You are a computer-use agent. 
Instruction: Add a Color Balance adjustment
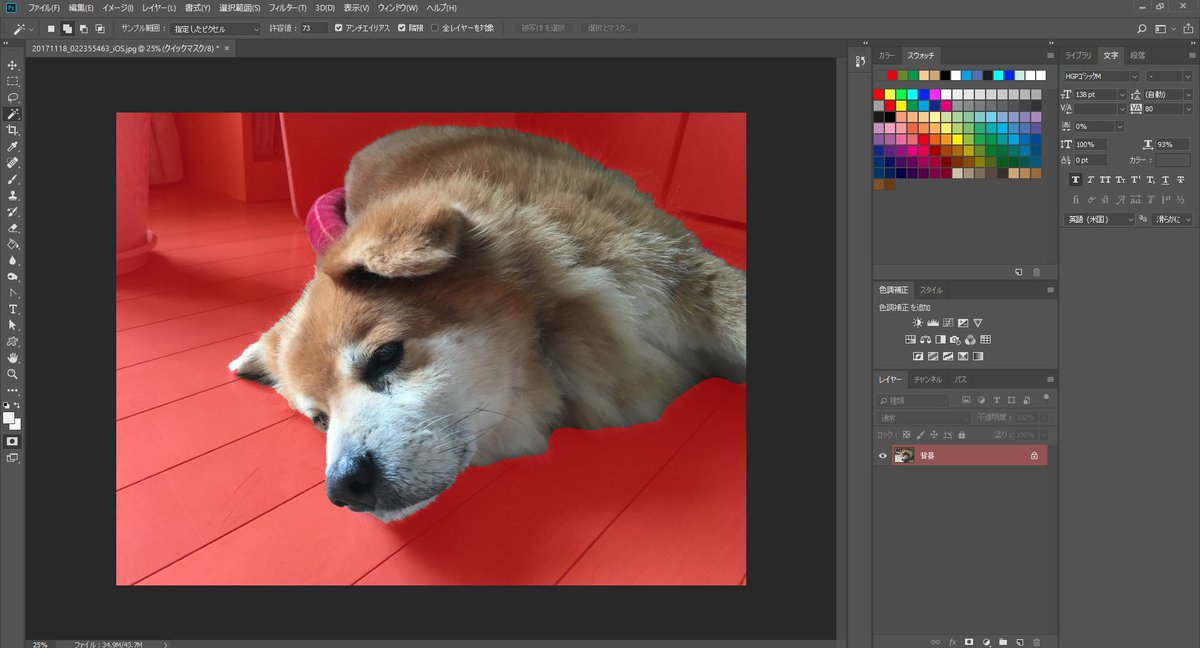point(925,339)
